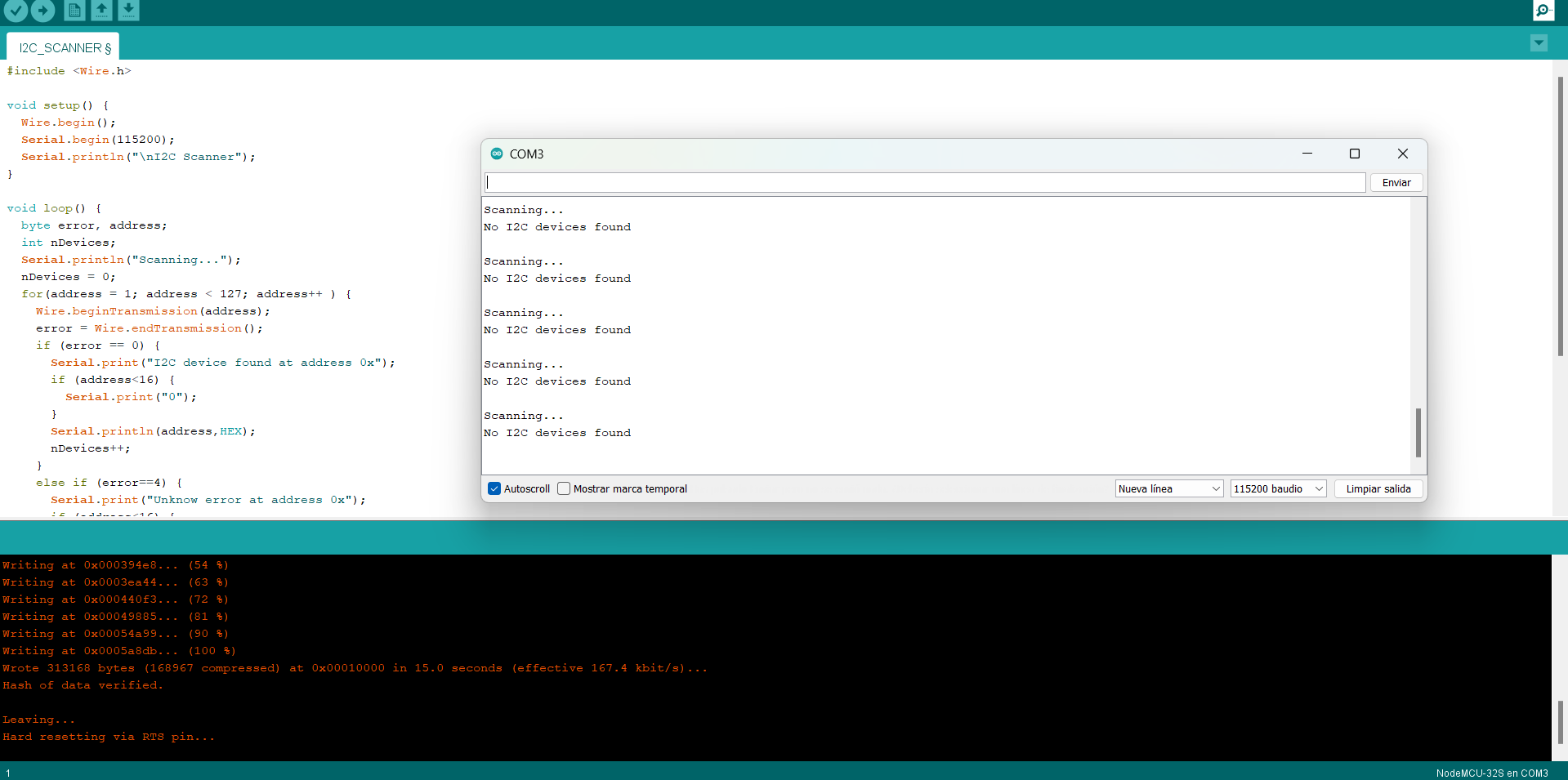Upload the sketch with the arrow icon
Screen dimensions: 1568x780
(43, 10)
